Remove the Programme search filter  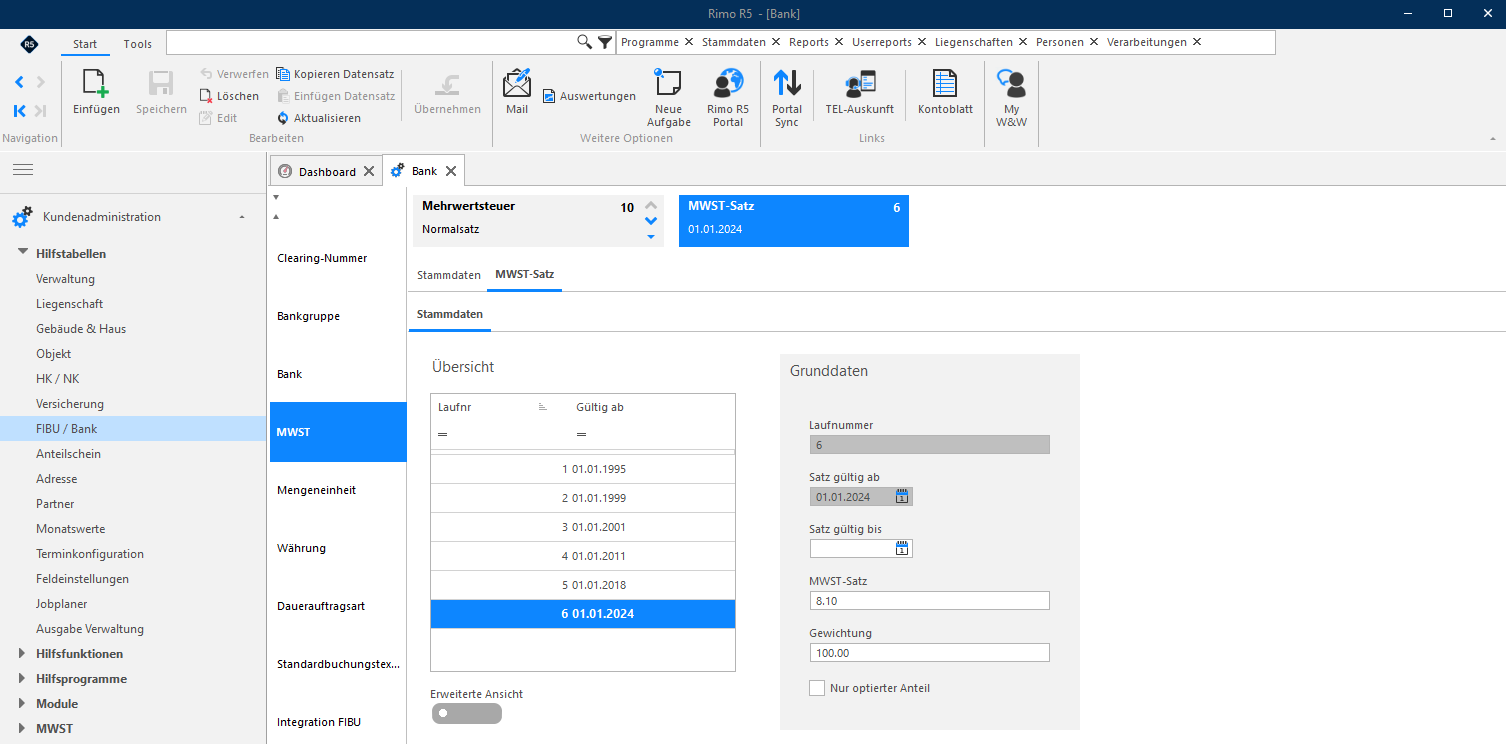coord(689,42)
